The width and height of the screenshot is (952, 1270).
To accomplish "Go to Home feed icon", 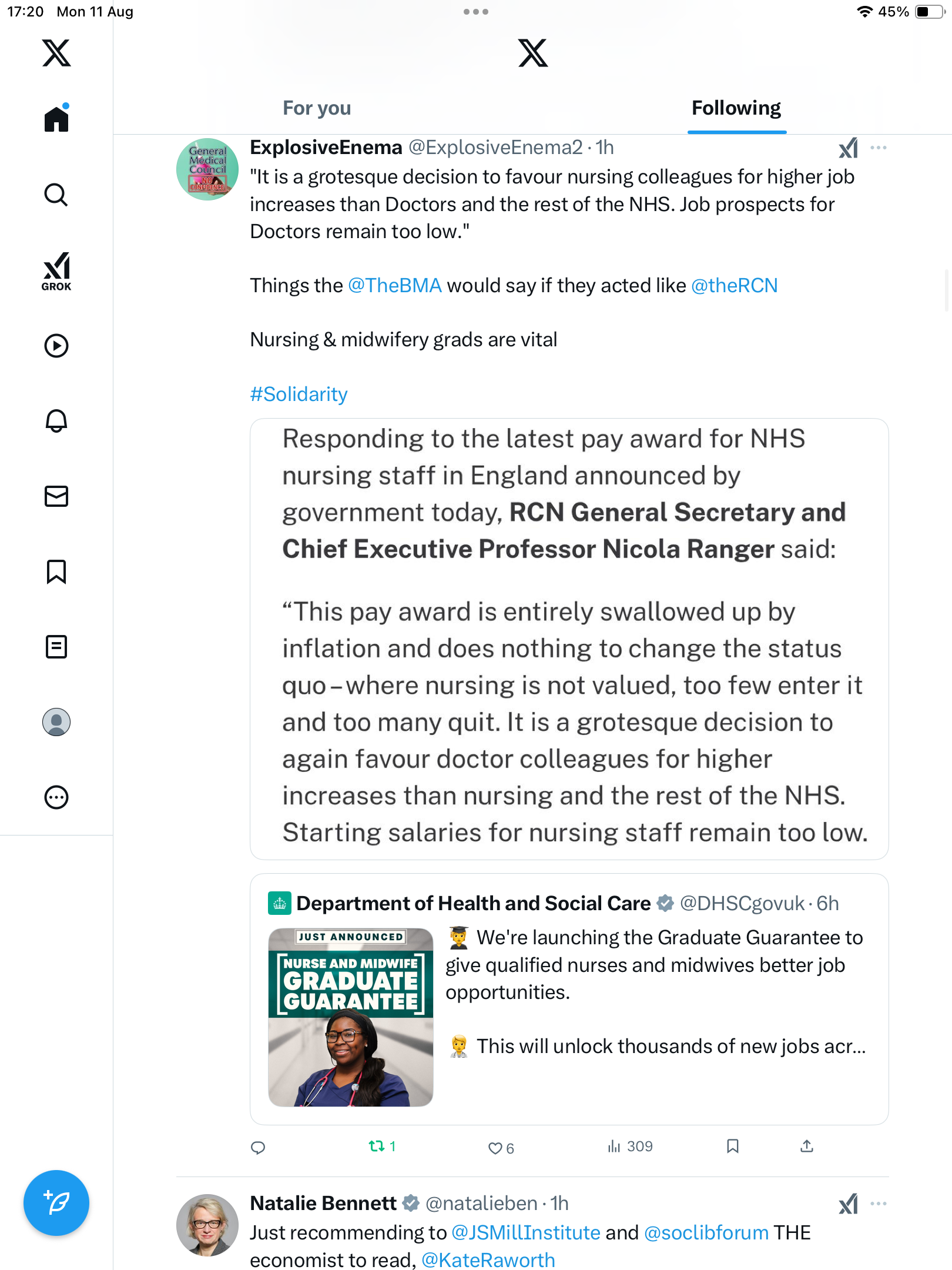I will [x=56, y=119].
